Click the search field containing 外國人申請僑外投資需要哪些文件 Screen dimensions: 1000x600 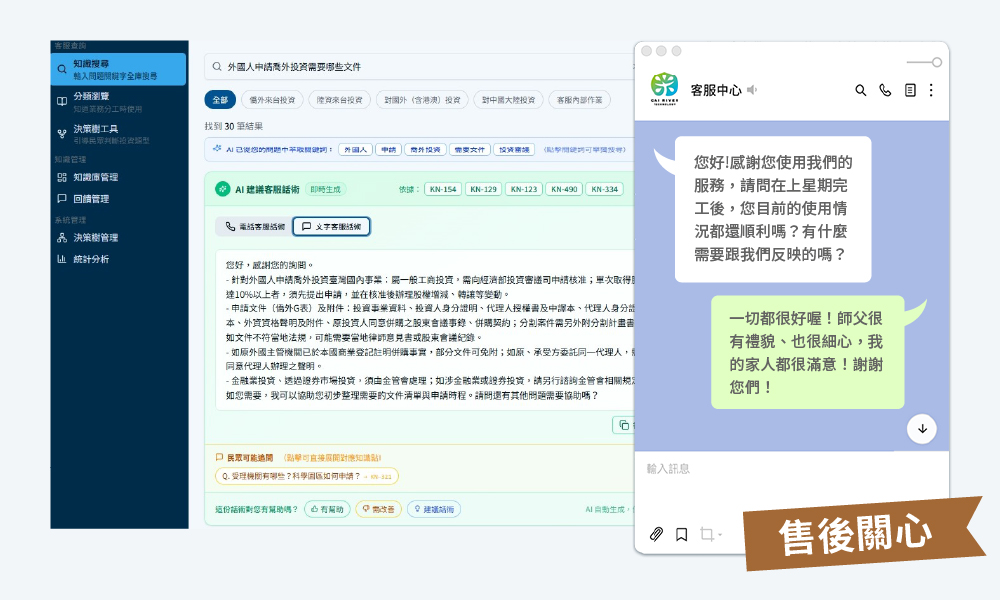tap(419, 66)
